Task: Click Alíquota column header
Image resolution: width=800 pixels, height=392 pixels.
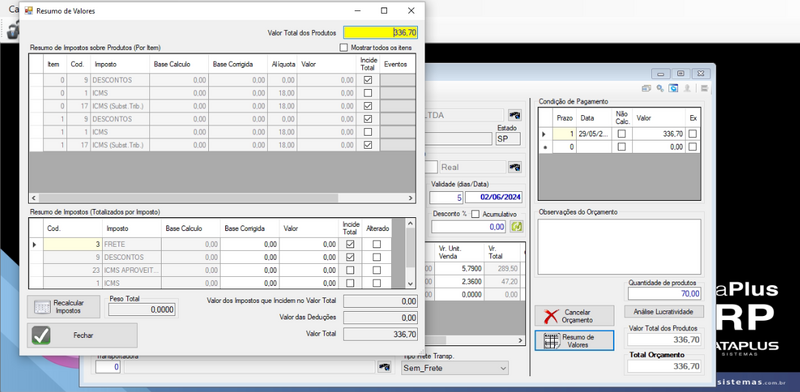Action: pos(283,64)
